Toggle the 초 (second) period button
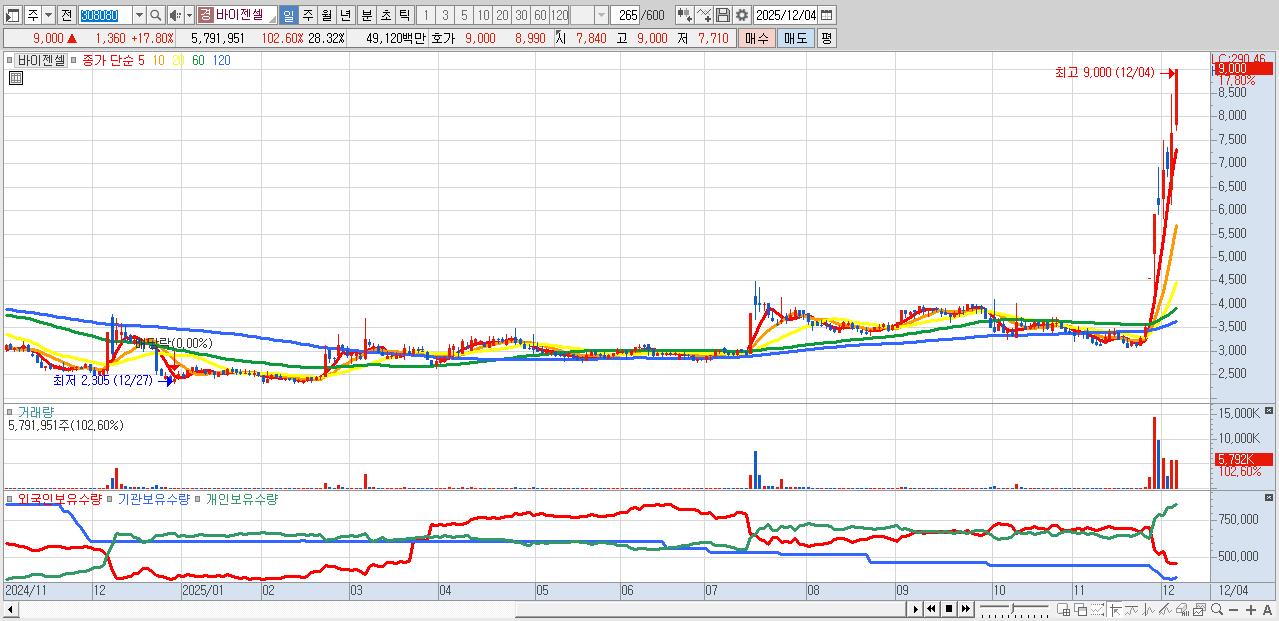 385,15
